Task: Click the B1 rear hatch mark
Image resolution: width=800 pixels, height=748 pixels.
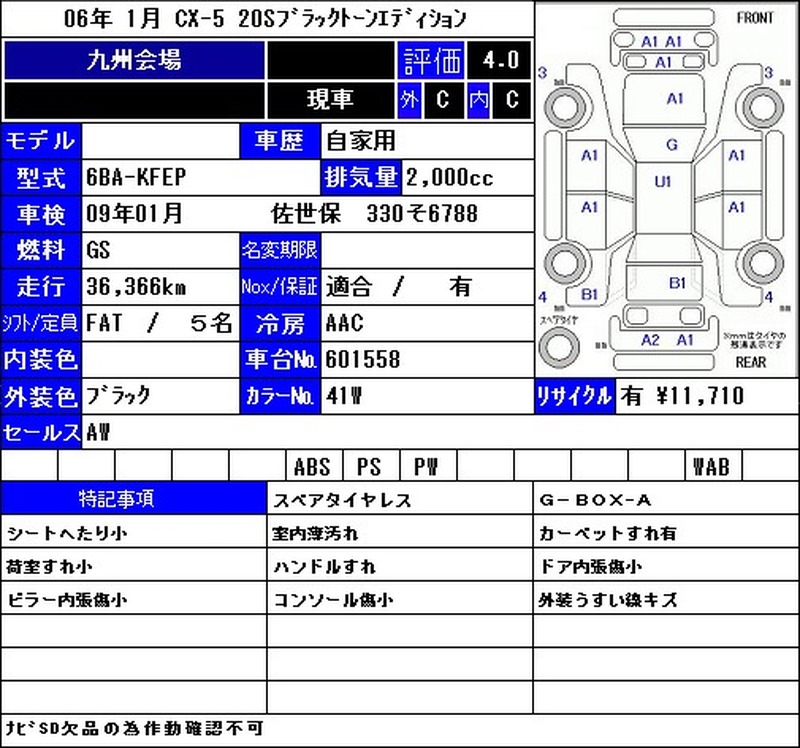Action: (x=677, y=283)
